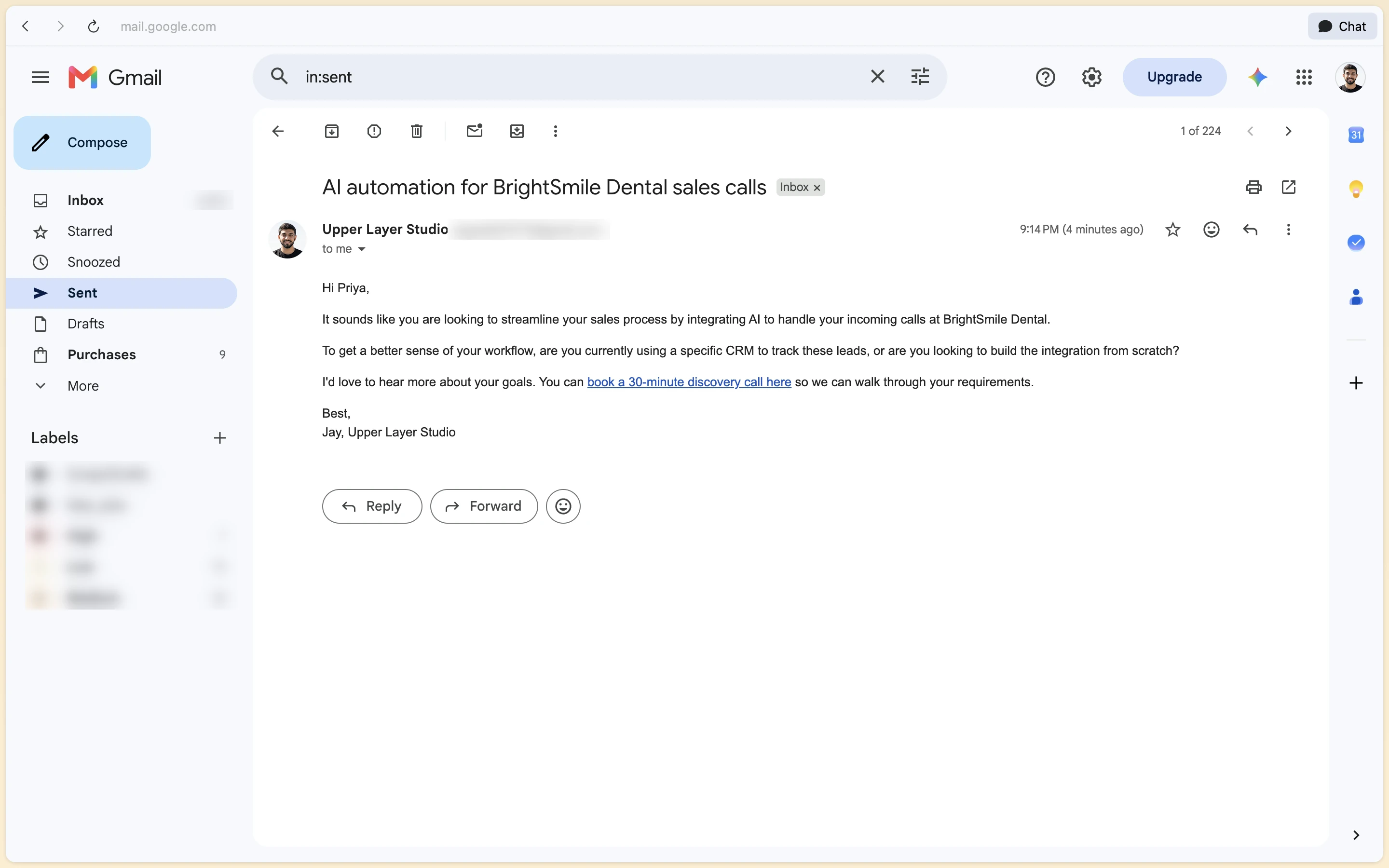Archive this conversation
The width and height of the screenshot is (1389, 868).
[332, 132]
